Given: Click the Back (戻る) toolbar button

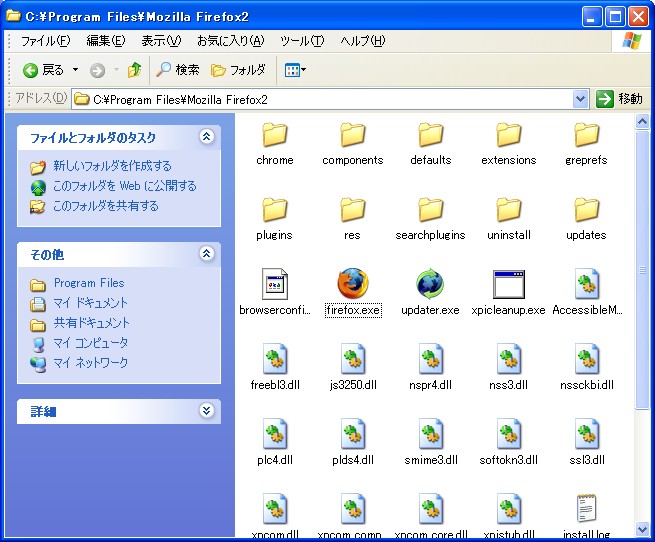Looking at the screenshot, I should [x=43, y=70].
